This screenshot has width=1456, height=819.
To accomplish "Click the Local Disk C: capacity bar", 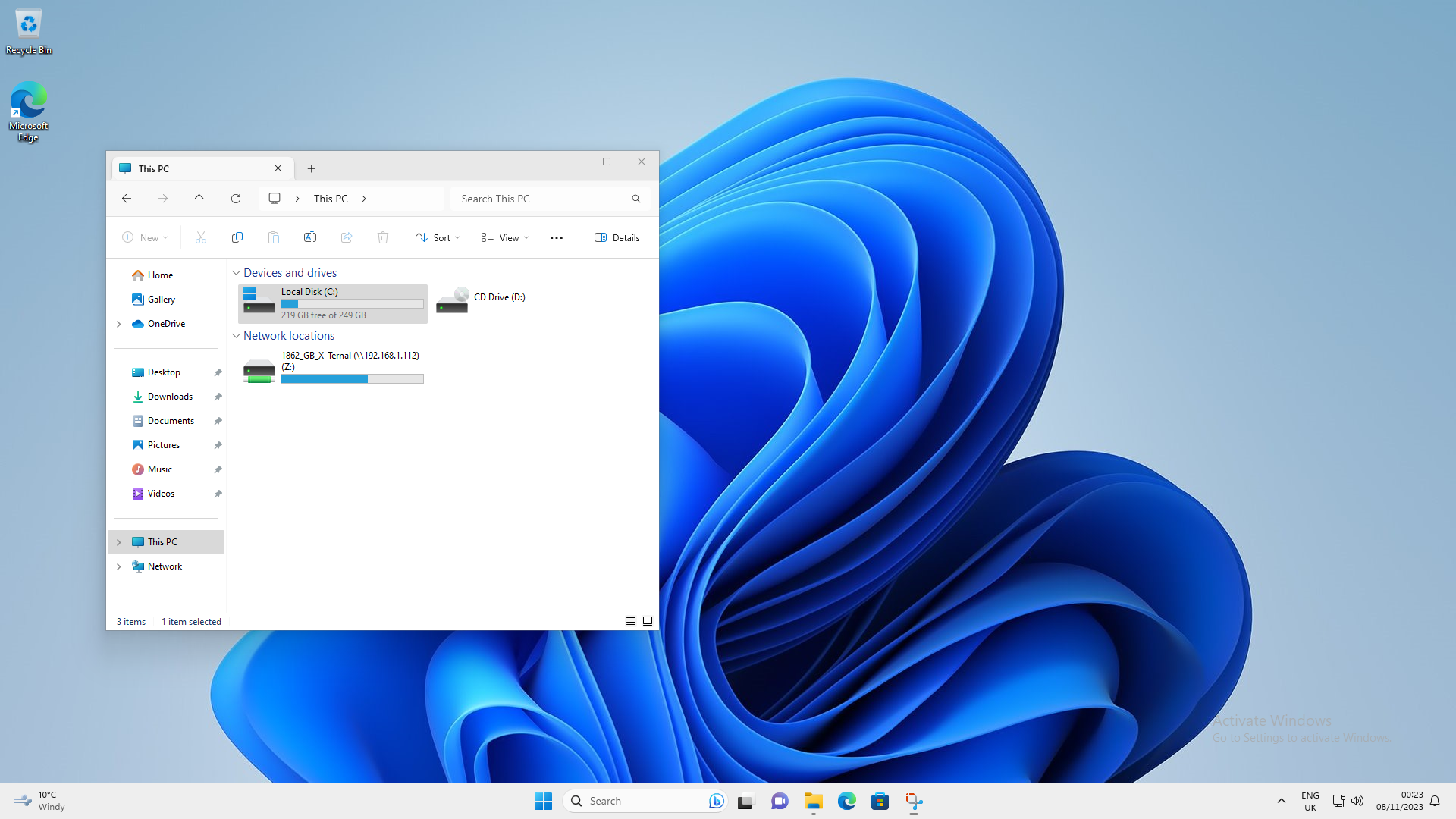I will tap(351, 303).
